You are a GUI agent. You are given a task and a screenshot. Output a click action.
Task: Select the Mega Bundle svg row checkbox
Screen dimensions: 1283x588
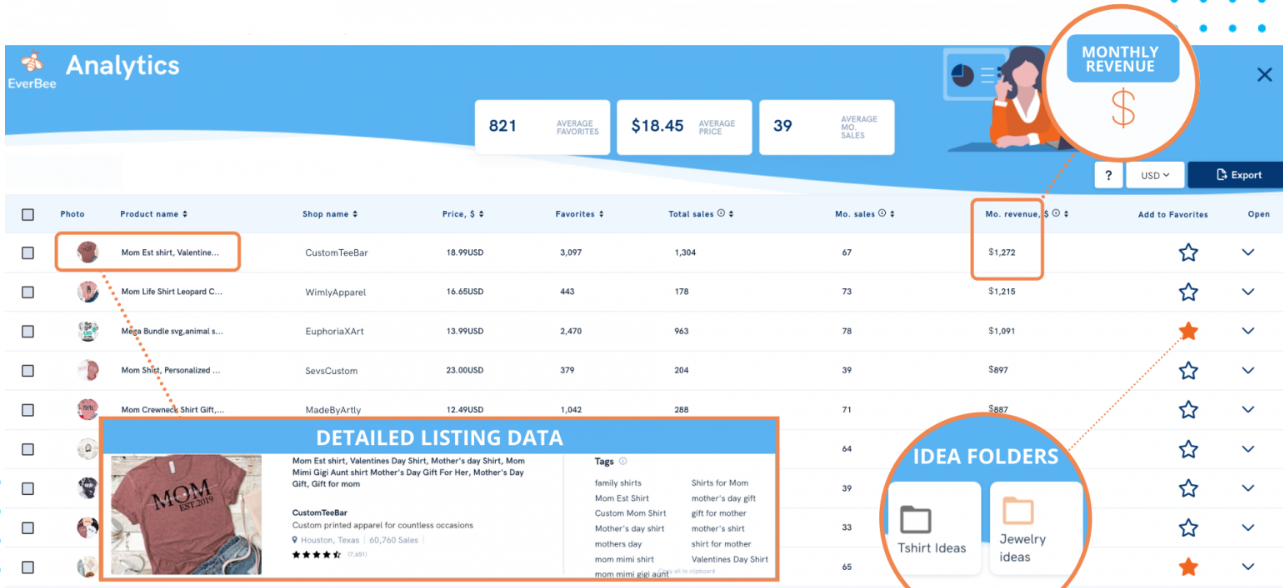point(28,331)
